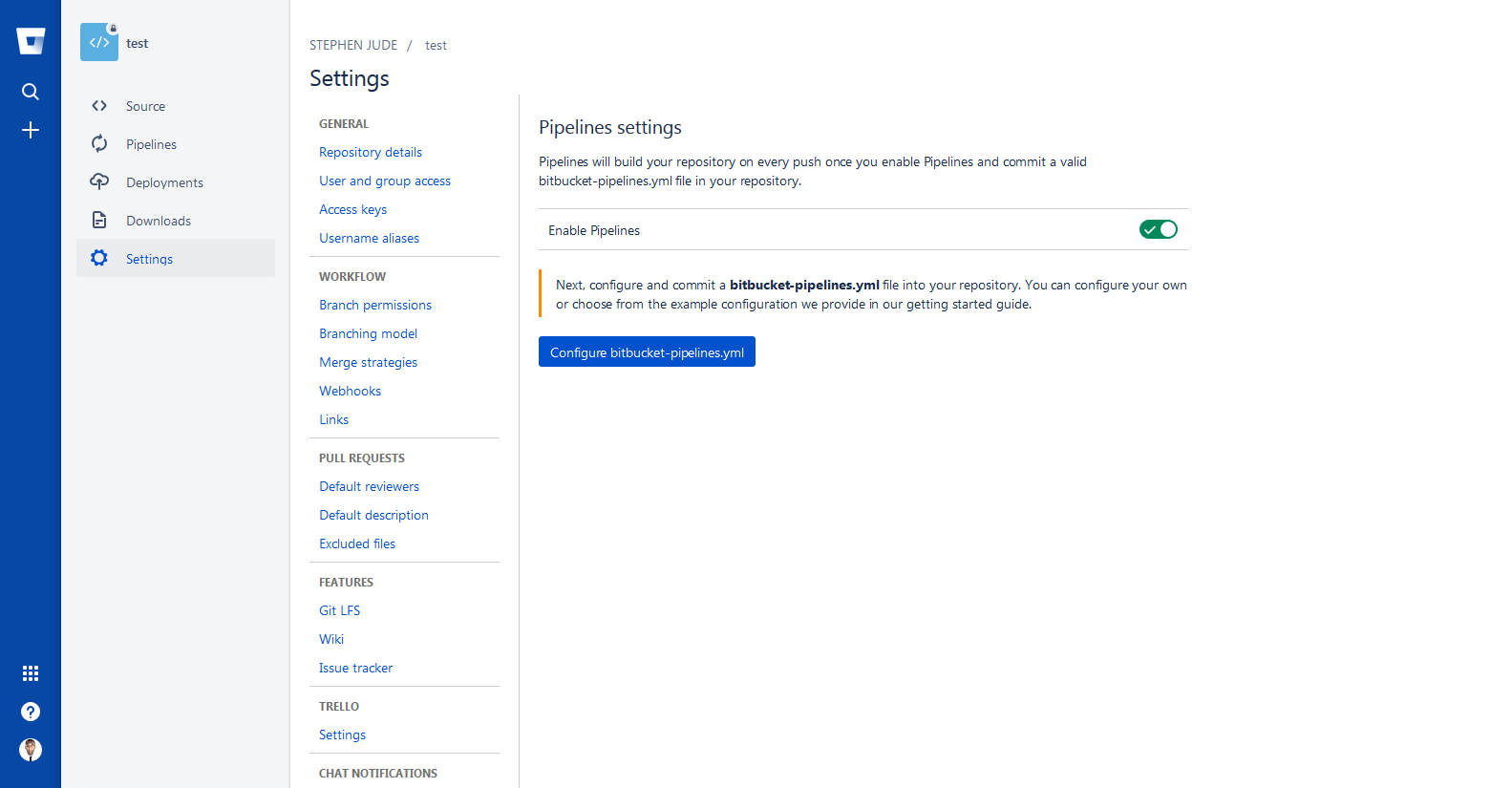1512x788 pixels.
Task: Click the Pipelines circular arrows icon
Action: (99, 144)
